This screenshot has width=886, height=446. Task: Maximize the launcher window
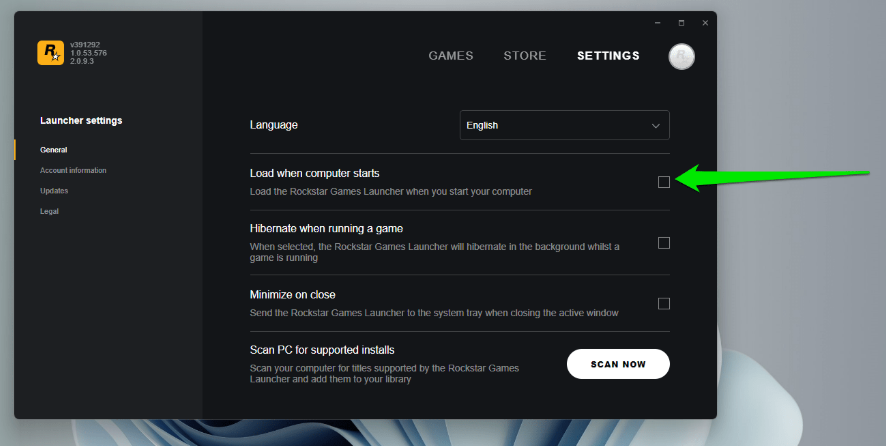click(681, 22)
